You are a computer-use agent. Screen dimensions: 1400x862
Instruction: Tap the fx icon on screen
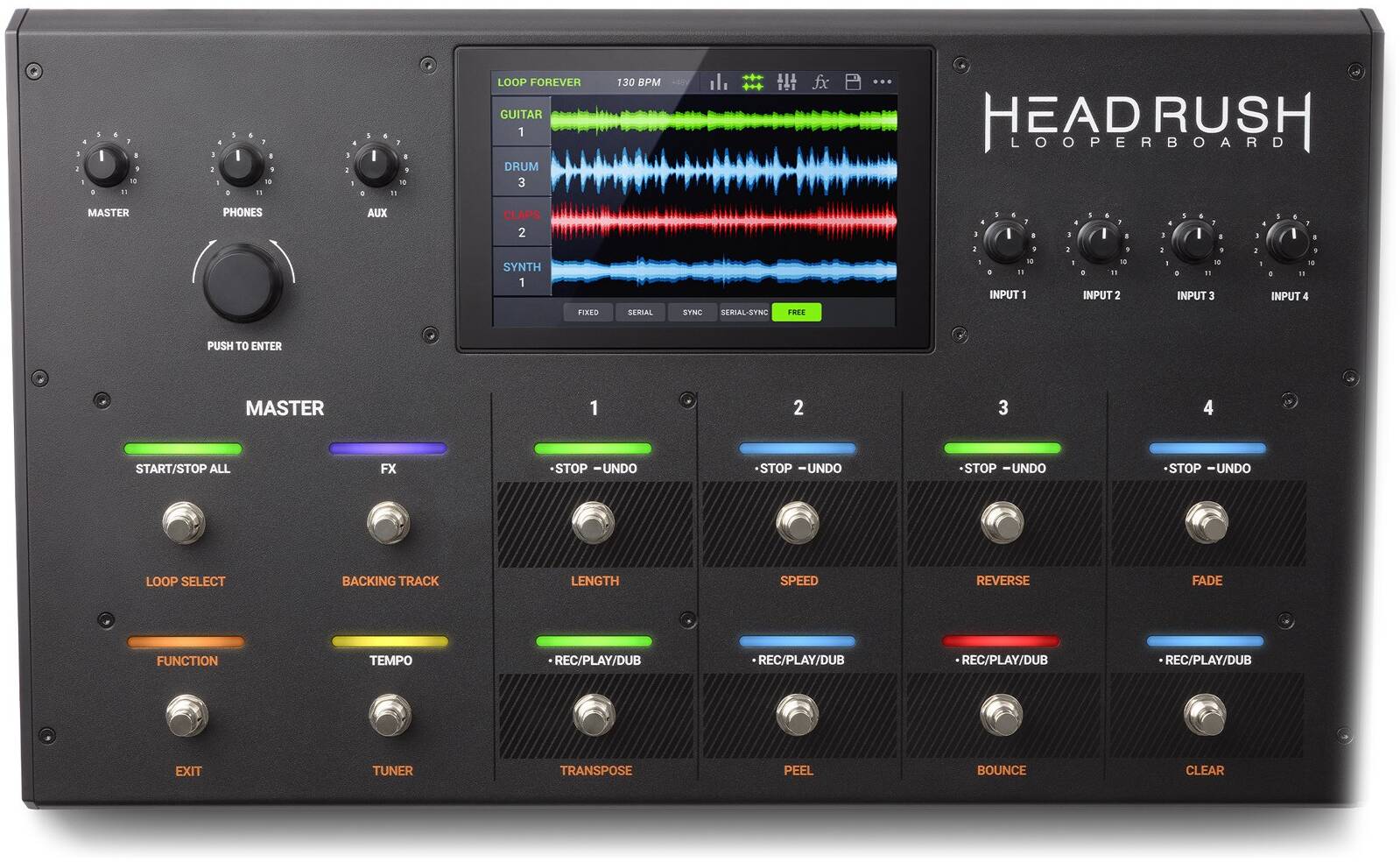point(820,81)
